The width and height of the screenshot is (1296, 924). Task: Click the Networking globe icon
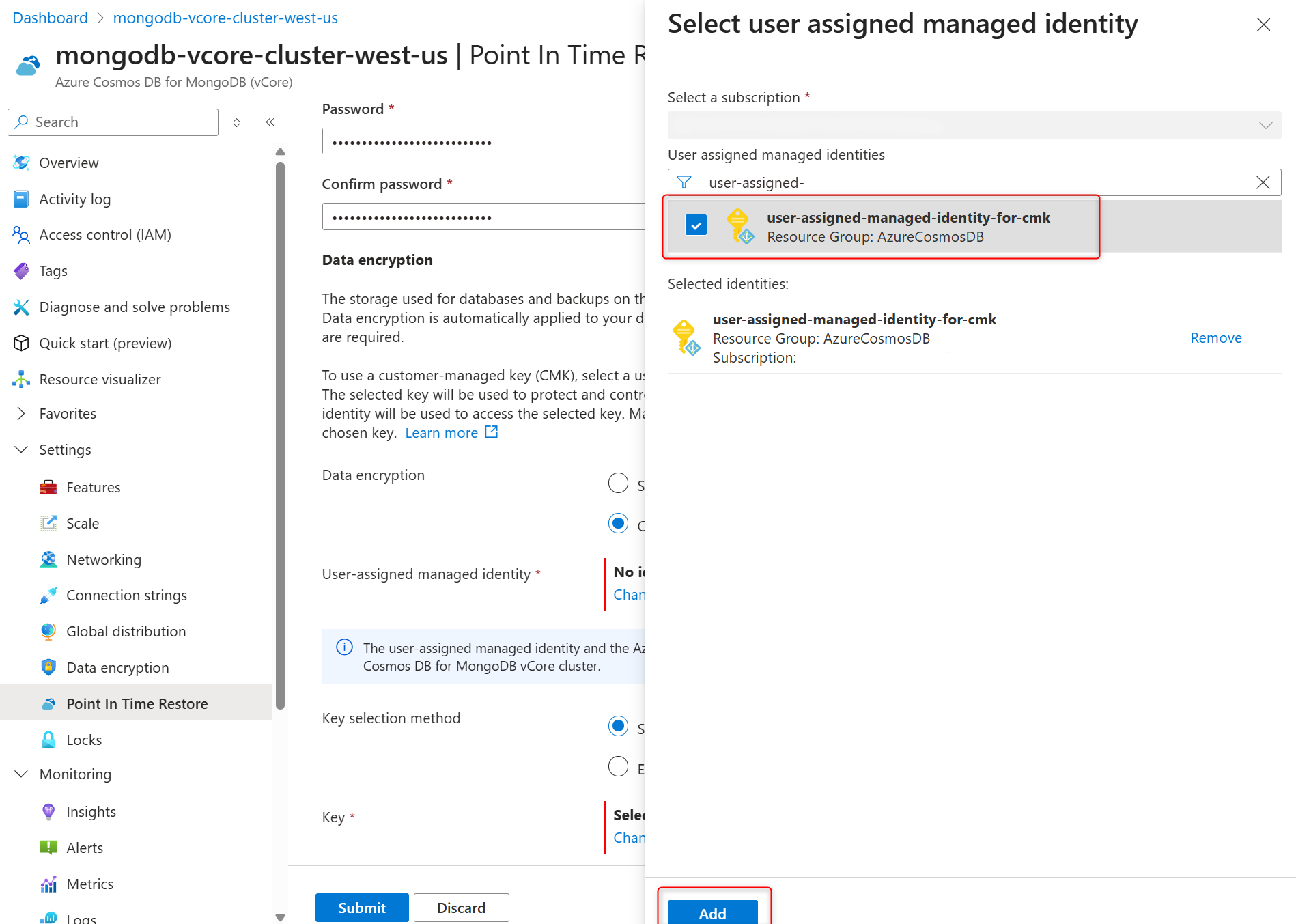(x=48, y=559)
